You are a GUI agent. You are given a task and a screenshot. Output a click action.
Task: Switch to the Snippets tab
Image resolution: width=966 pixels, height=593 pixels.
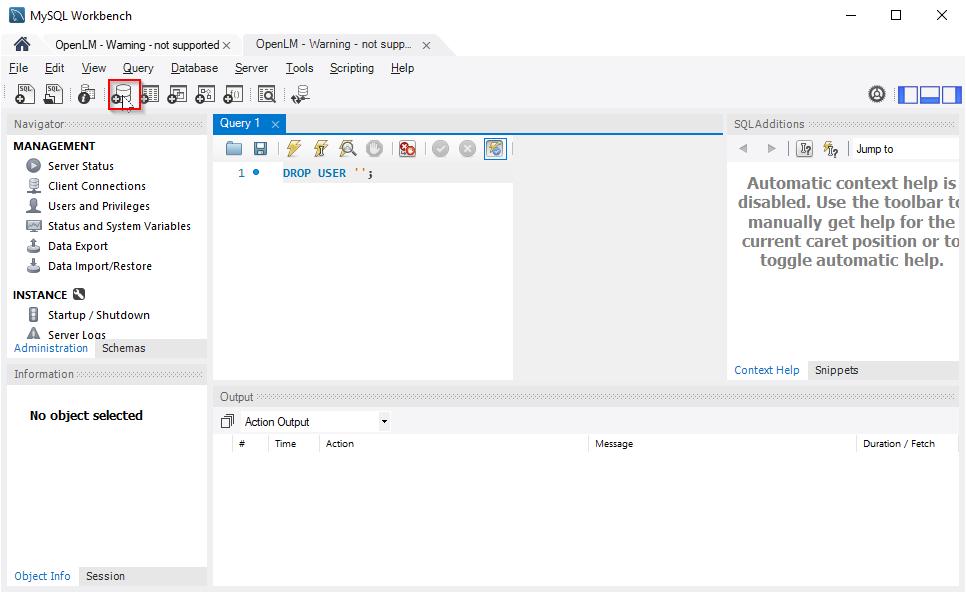coord(836,370)
